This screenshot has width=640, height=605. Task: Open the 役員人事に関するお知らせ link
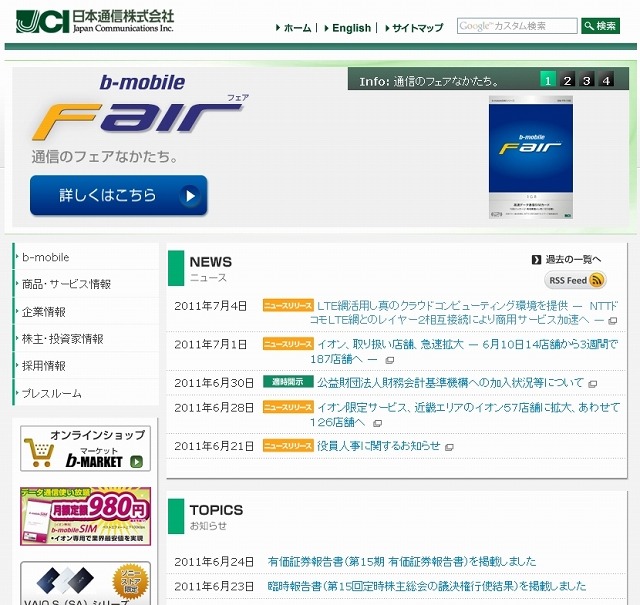click(x=378, y=445)
